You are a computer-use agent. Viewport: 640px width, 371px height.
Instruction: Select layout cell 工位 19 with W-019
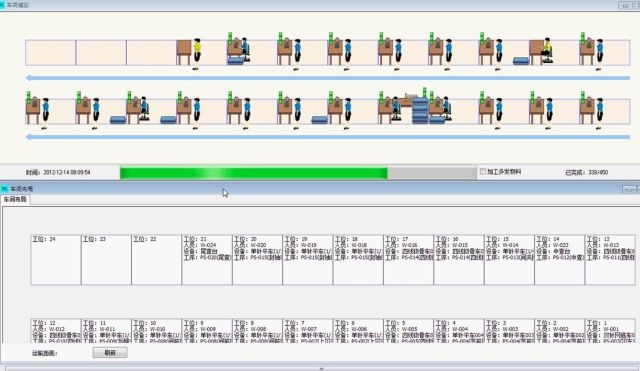coord(308,260)
